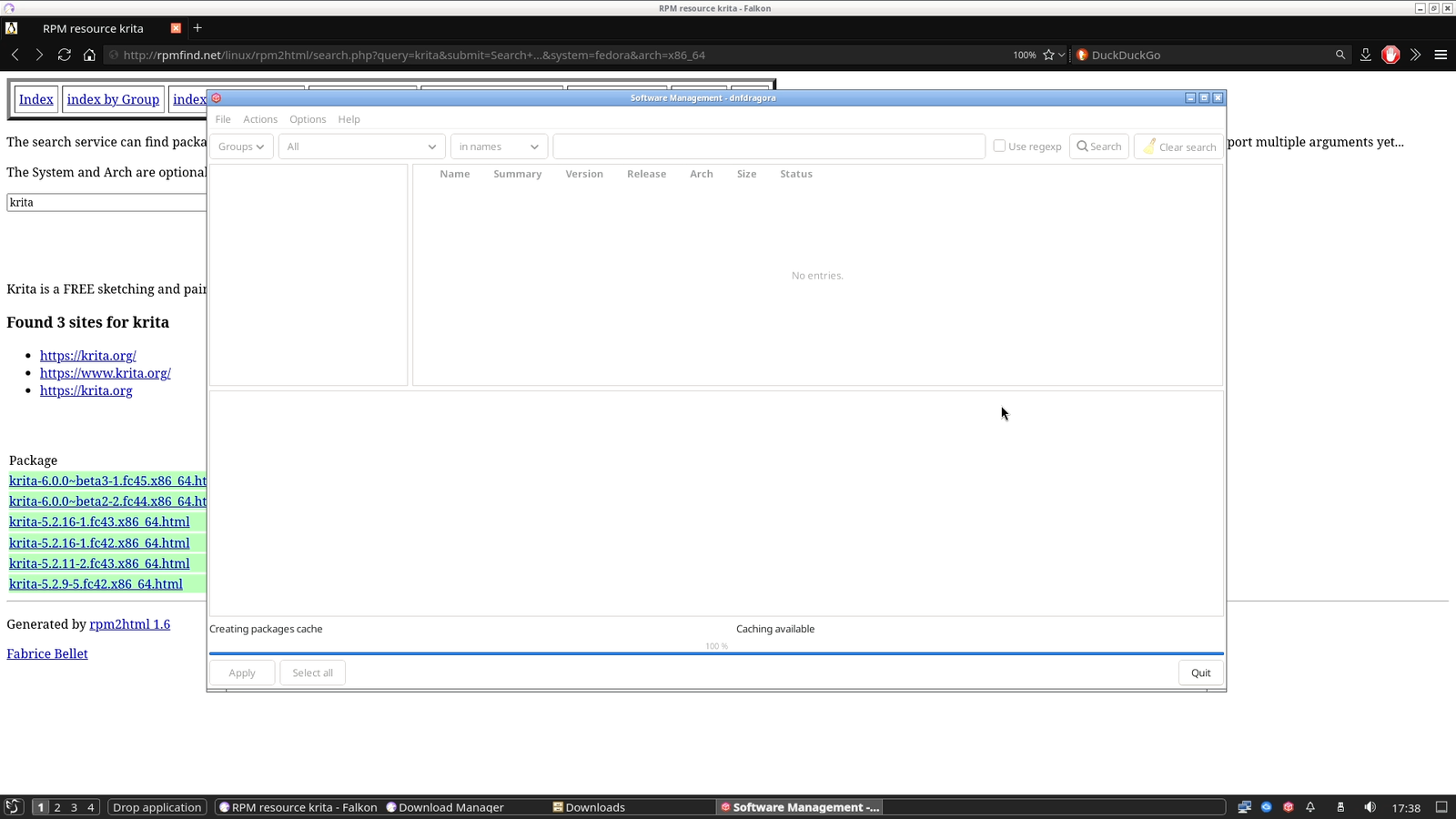Enable the Use regexp checkbox
Image resolution: width=1456 pixels, height=819 pixels.
(x=999, y=146)
